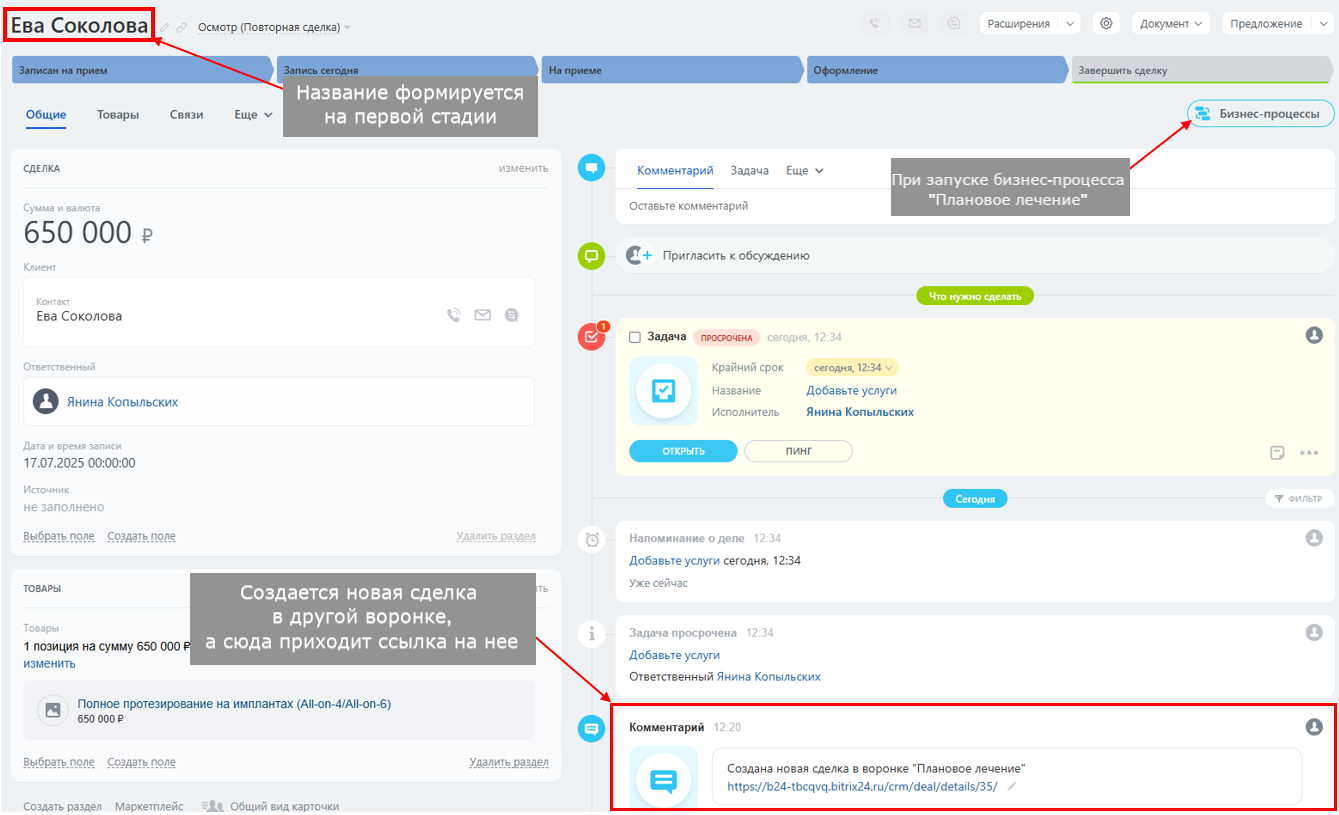Open the Бизнес-процессы button
This screenshot has width=1339, height=815.
[1260, 114]
